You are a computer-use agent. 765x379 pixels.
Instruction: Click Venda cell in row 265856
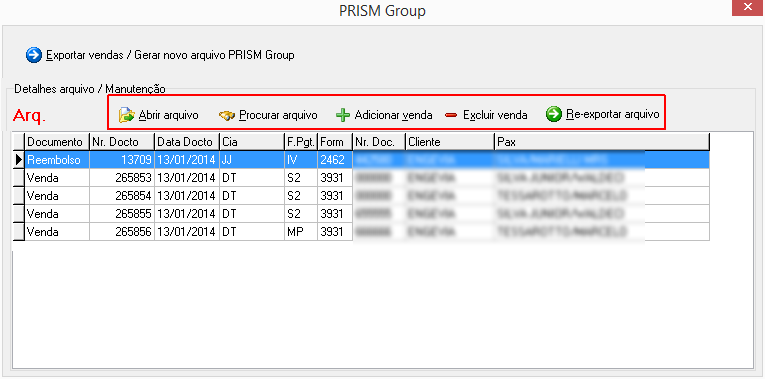[x=57, y=232]
